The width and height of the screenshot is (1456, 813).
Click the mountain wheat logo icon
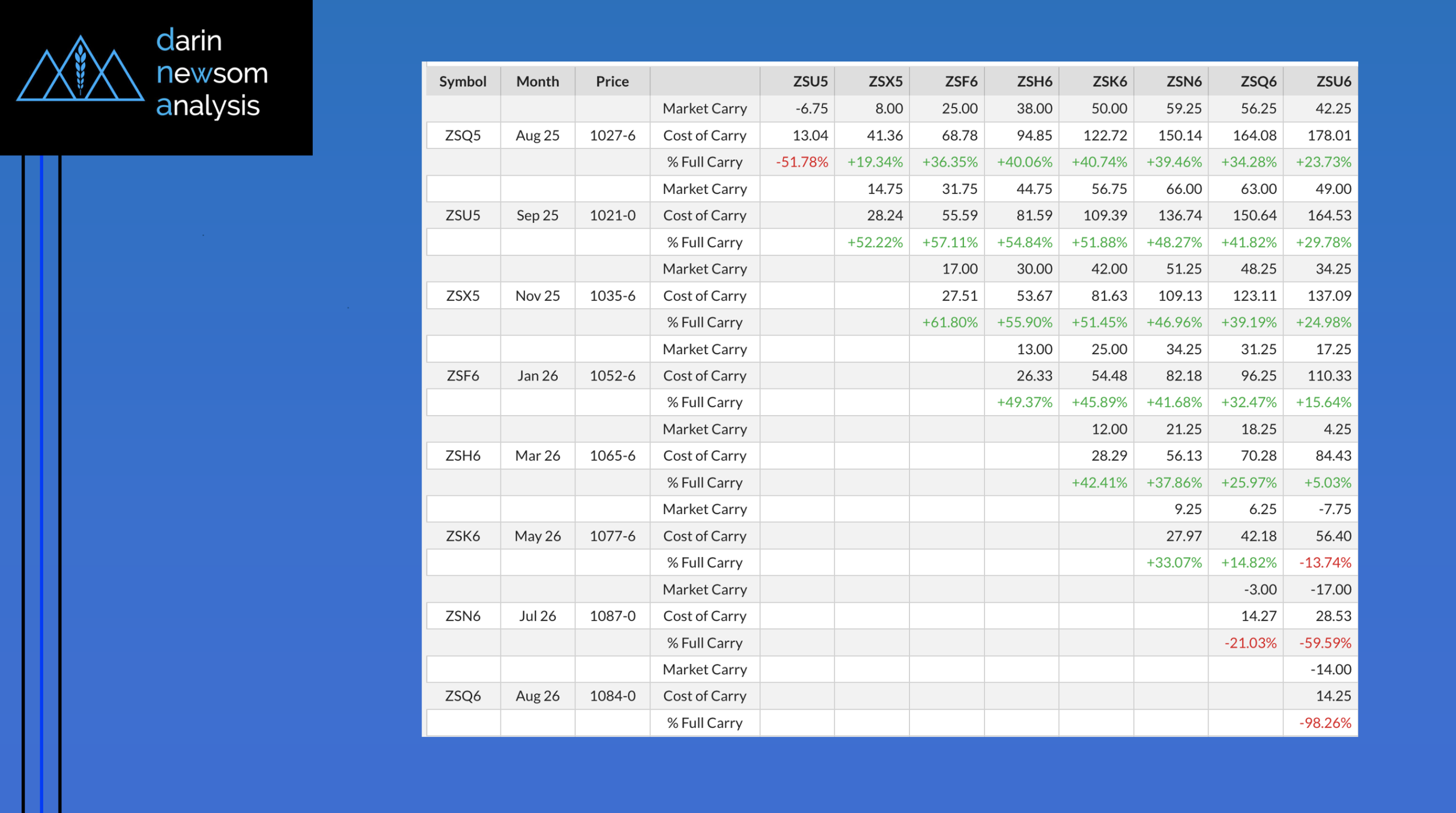(80, 69)
